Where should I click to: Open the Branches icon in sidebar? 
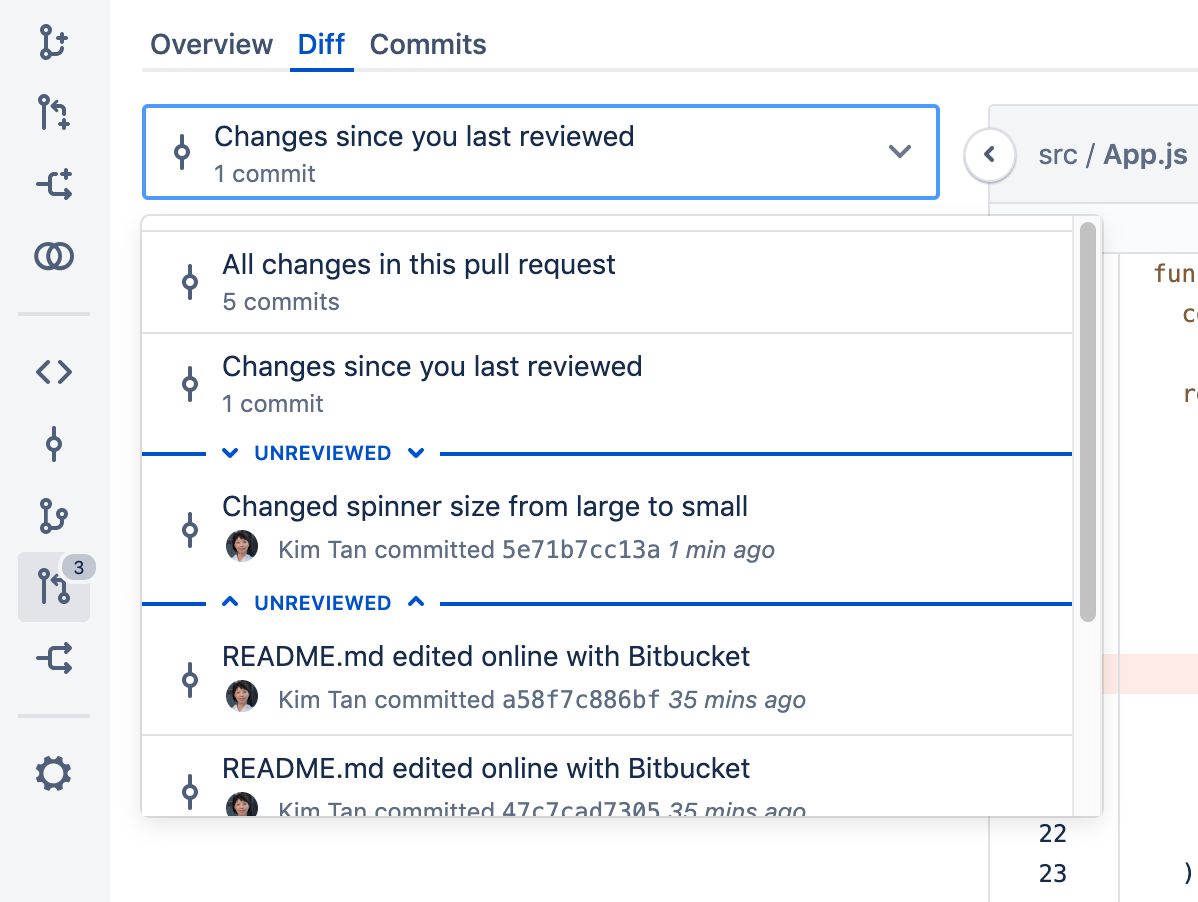tap(53, 516)
